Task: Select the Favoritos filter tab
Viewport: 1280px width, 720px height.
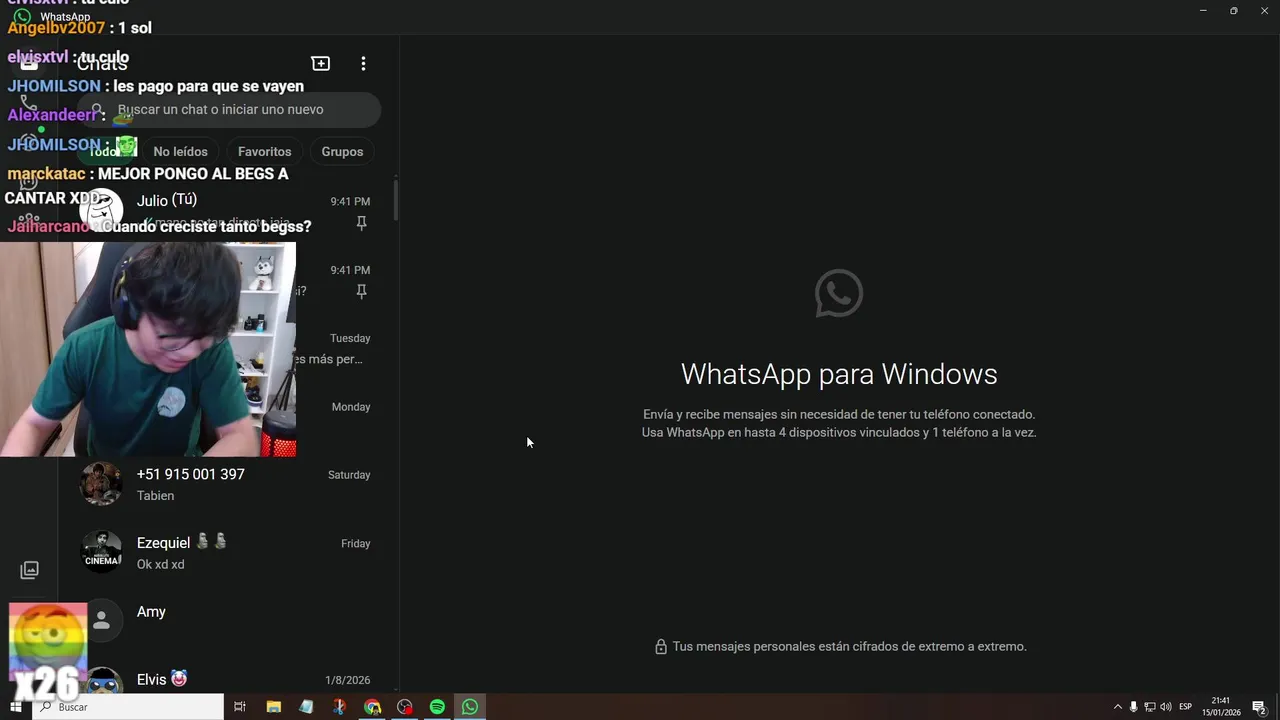Action: (264, 152)
